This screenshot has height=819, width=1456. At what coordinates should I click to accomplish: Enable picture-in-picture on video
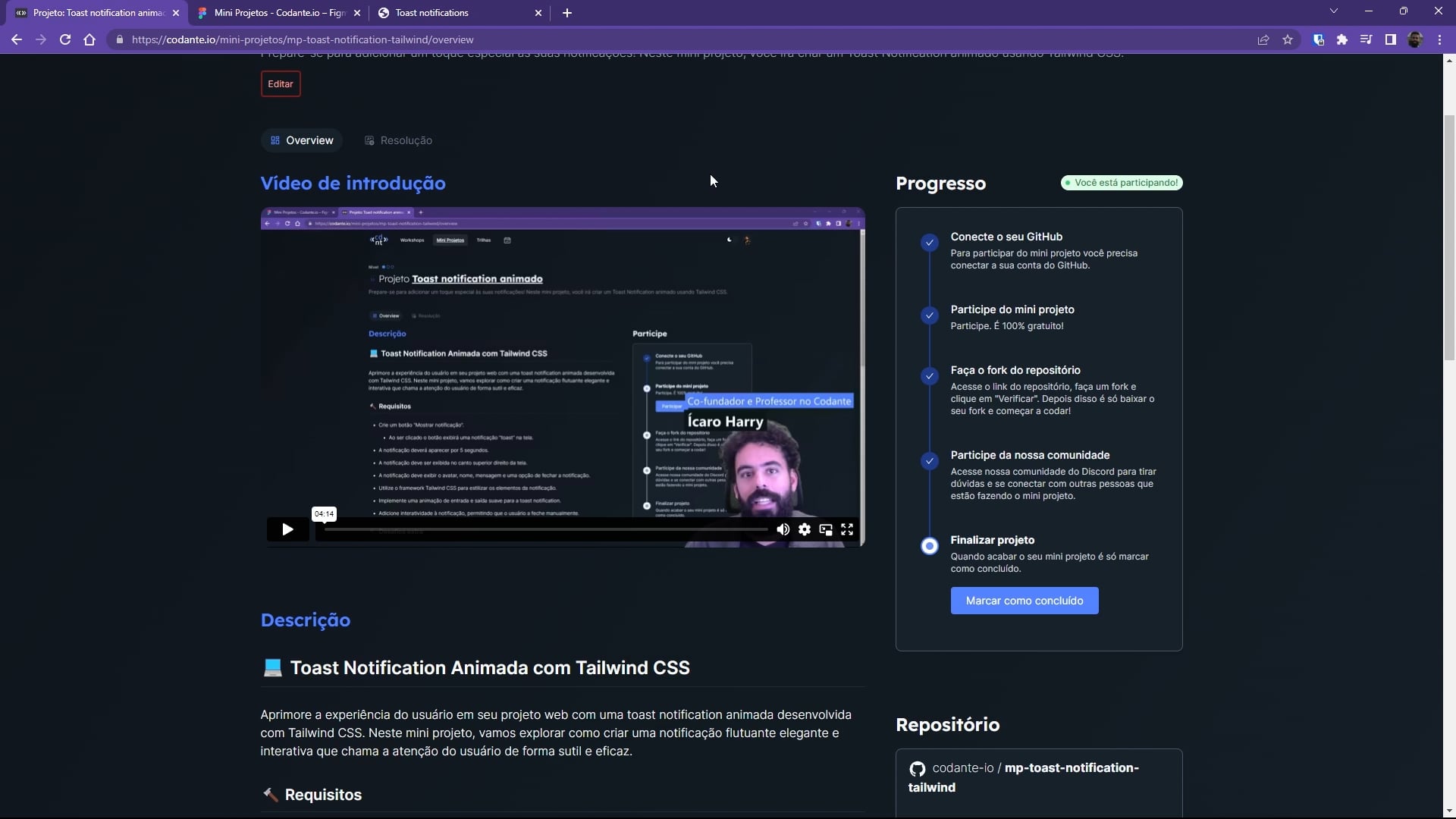(826, 529)
